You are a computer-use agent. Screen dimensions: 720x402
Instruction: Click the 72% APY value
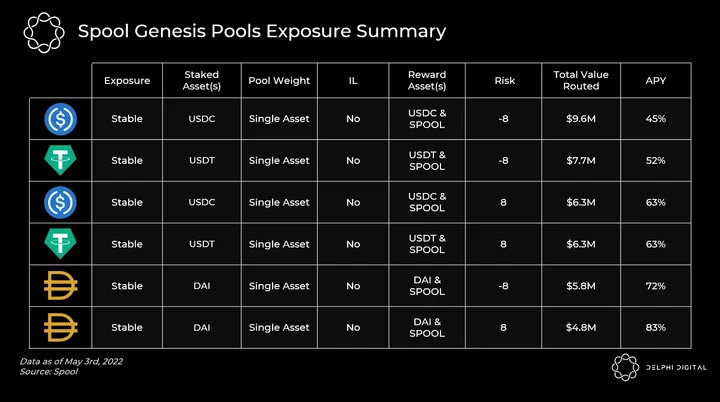tap(656, 286)
